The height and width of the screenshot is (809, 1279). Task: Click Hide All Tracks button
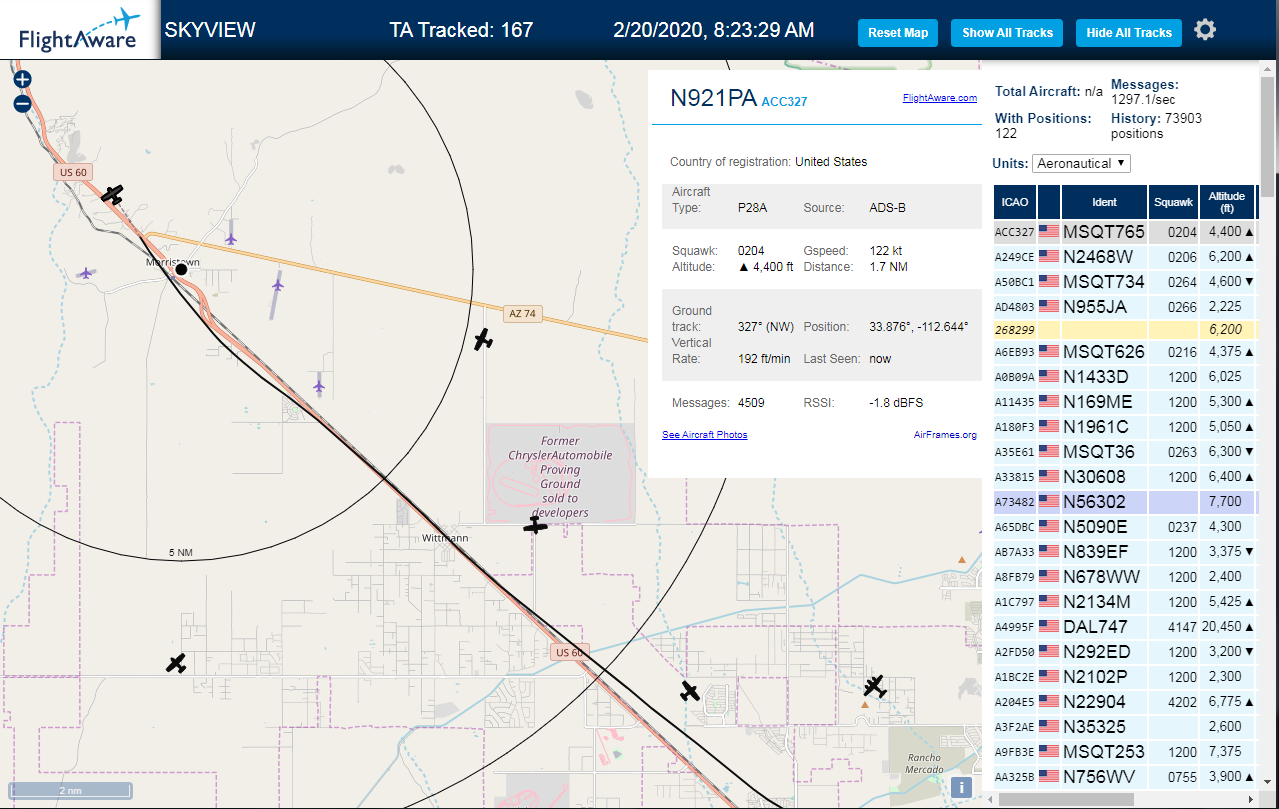(x=1129, y=33)
